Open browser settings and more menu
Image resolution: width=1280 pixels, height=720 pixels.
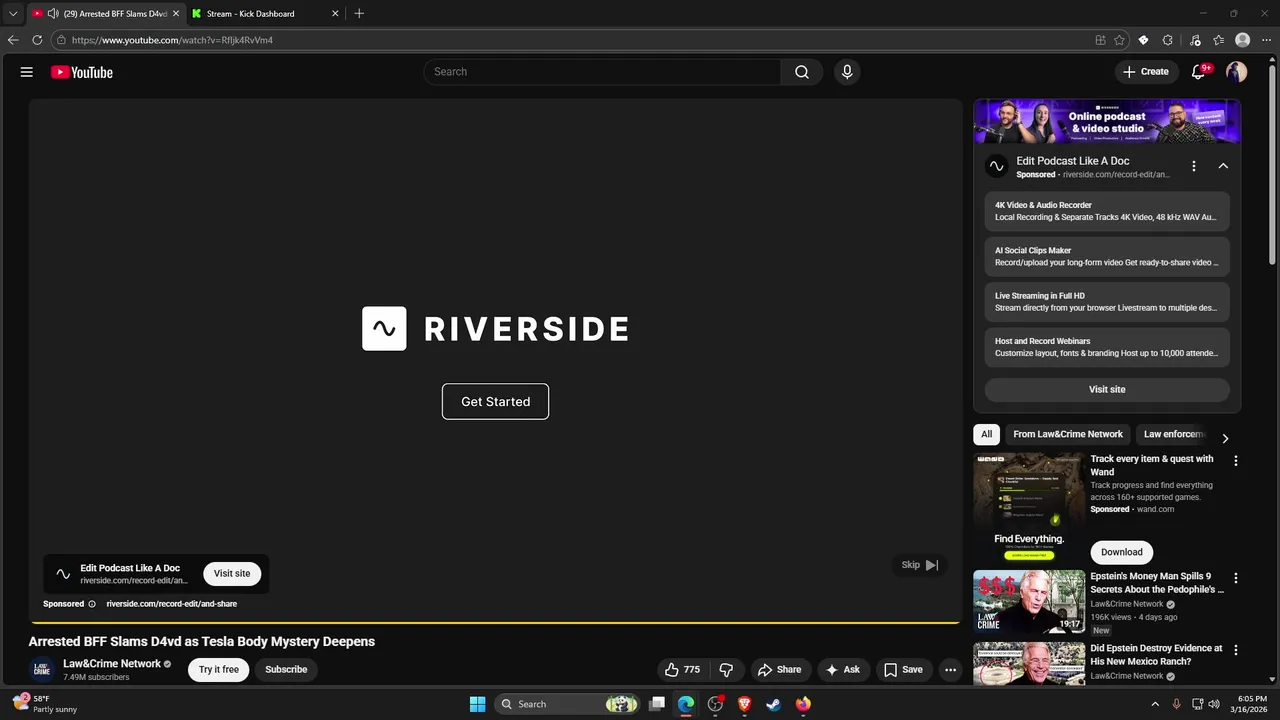click(1267, 40)
